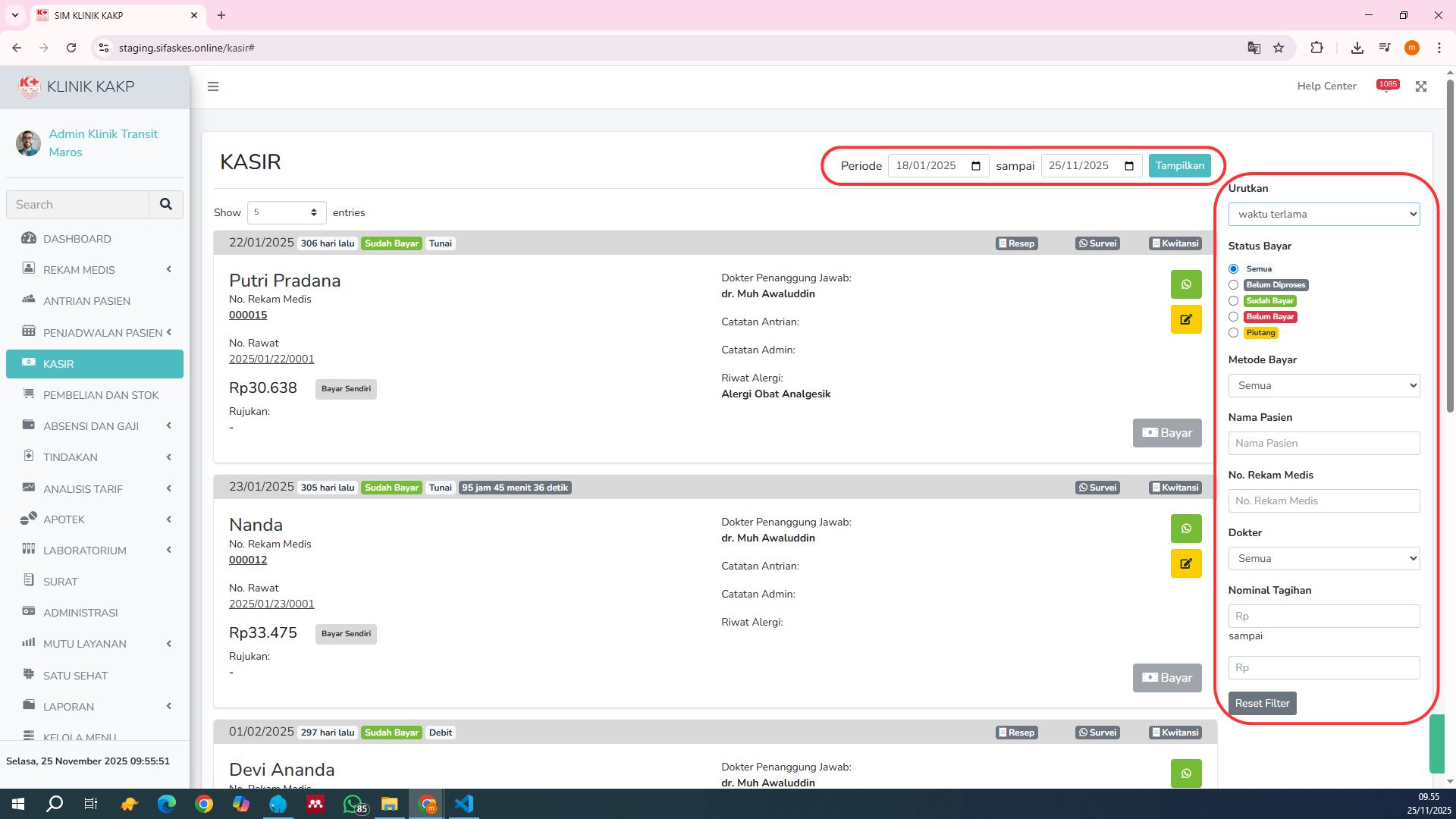Click the yellow edit button for Nanda
This screenshot has width=1456, height=819.
tap(1185, 563)
